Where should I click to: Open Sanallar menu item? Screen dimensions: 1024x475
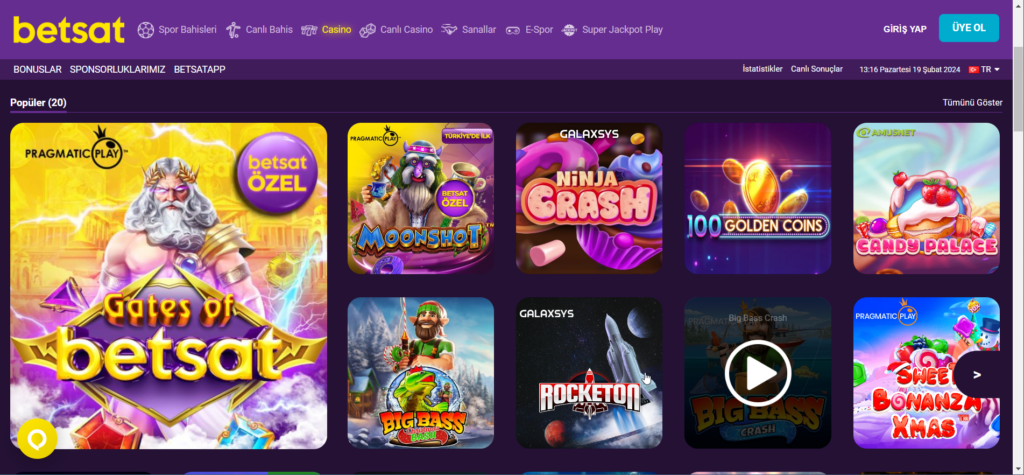click(479, 30)
